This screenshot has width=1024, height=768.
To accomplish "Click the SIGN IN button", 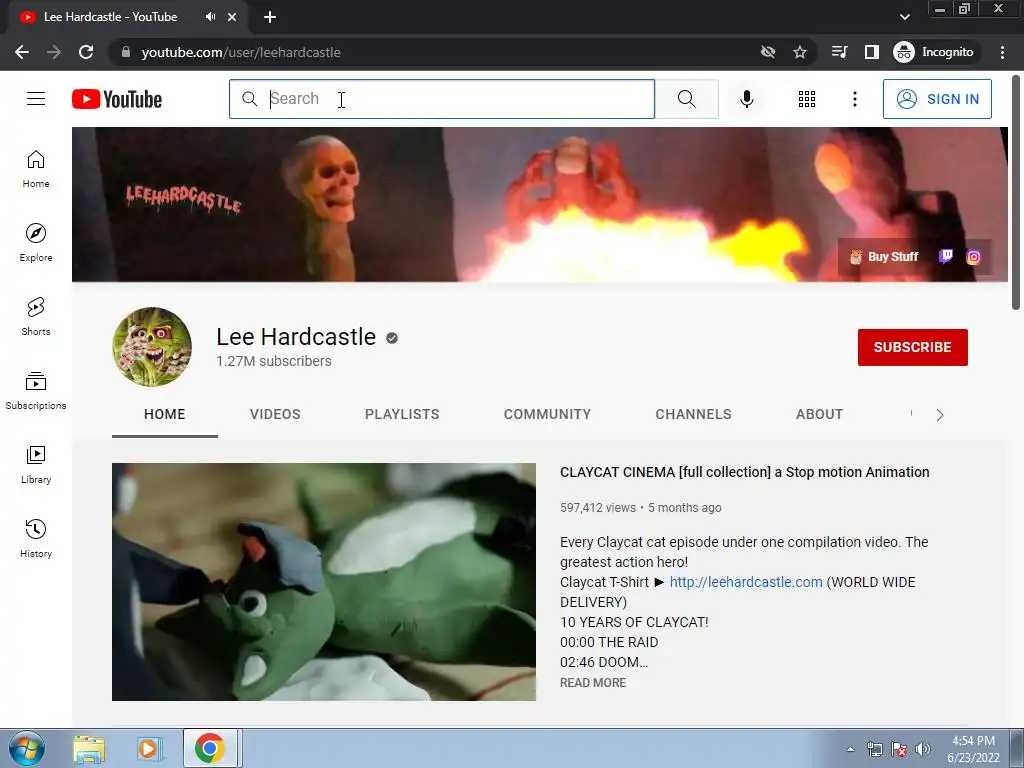I will coord(937,99).
